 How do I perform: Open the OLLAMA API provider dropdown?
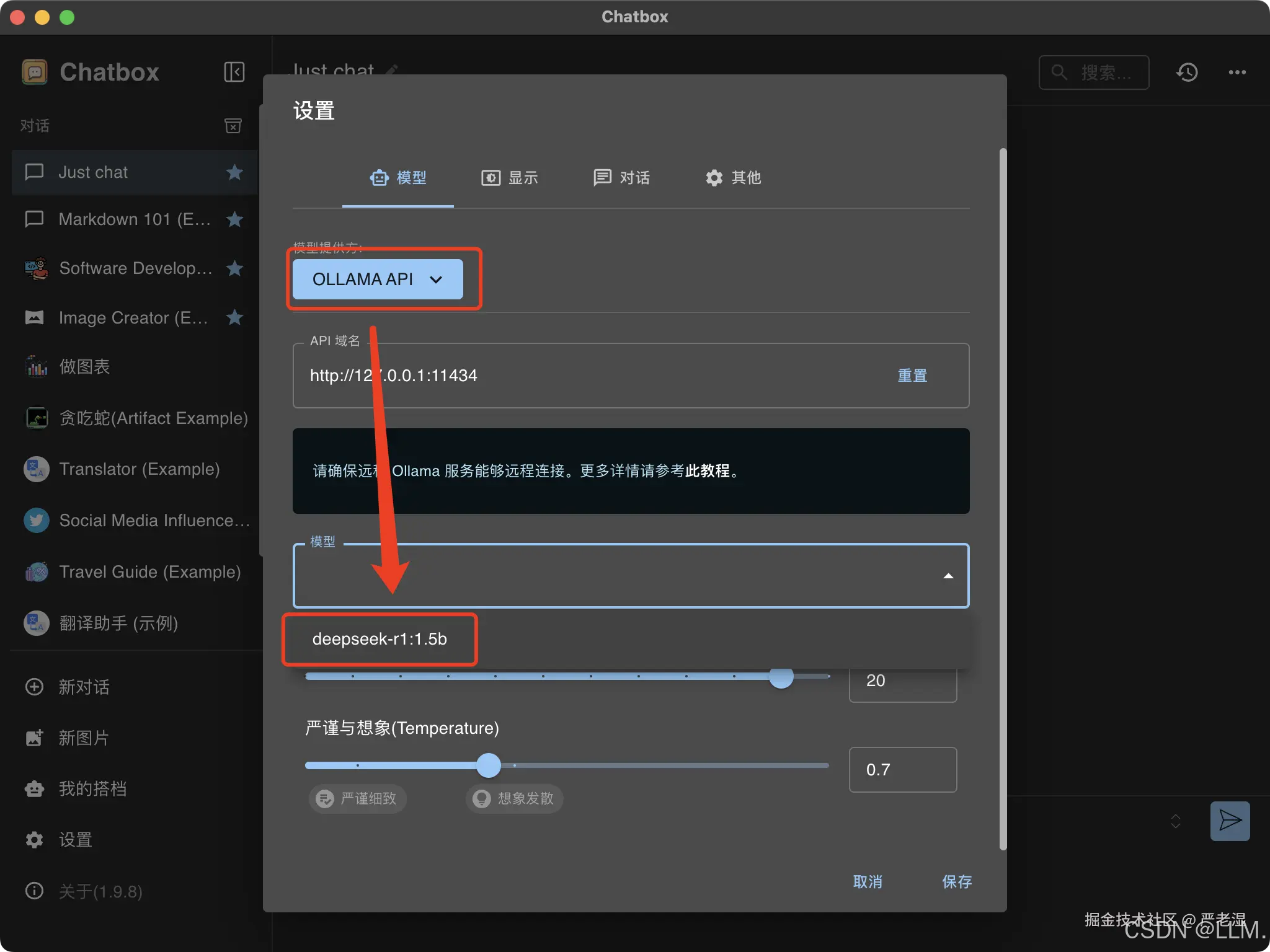click(x=377, y=279)
